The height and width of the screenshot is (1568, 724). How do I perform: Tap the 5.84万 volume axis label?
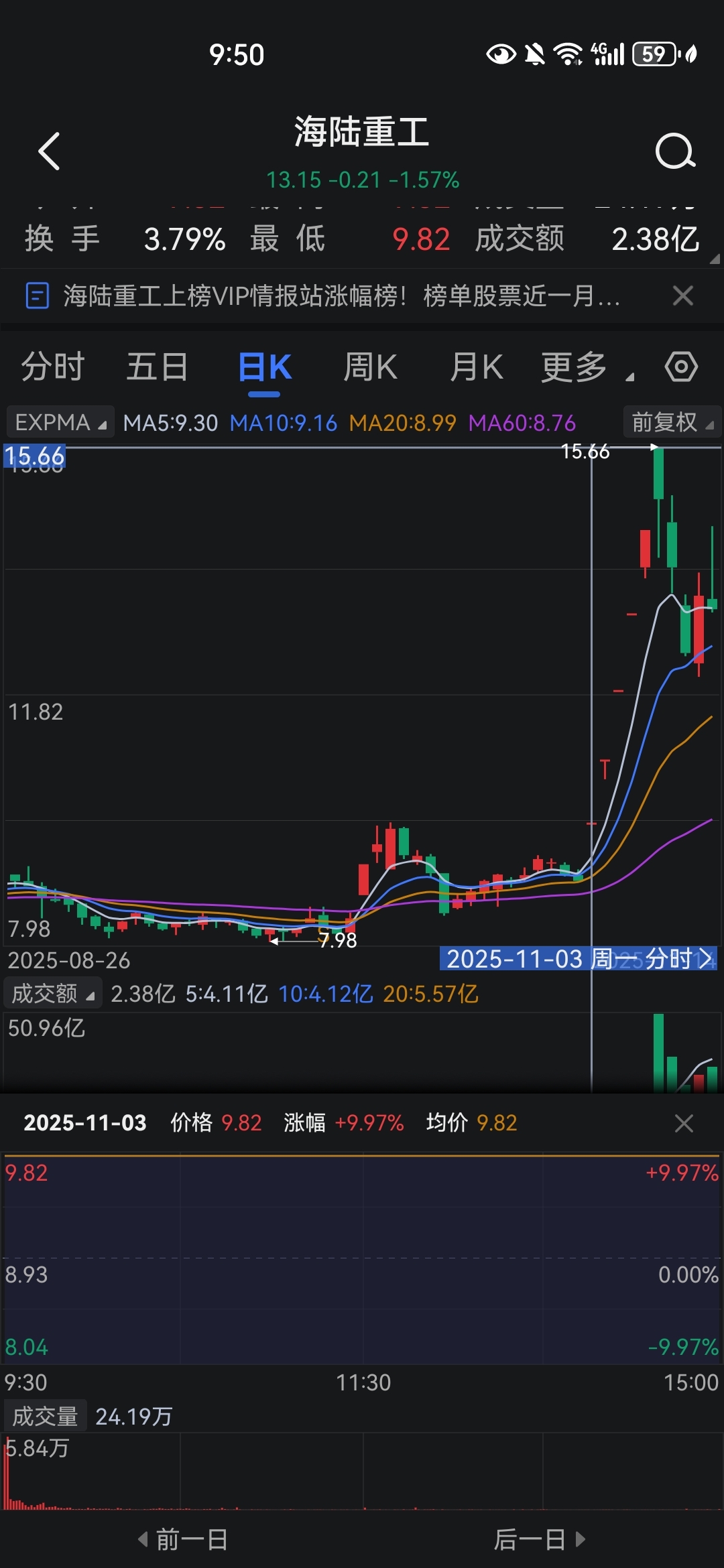(x=38, y=1448)
